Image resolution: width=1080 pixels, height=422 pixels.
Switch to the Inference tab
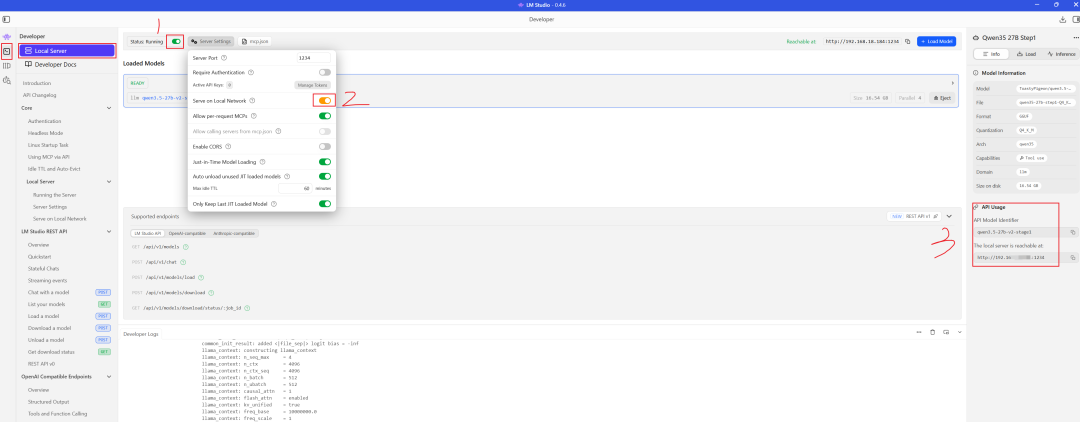pyautogui.click(x=1061, y=54)
